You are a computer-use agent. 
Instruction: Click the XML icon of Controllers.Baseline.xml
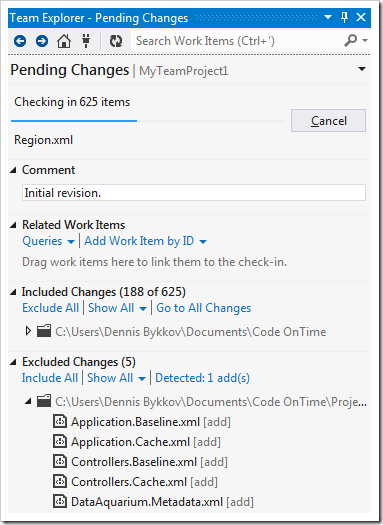60,461
